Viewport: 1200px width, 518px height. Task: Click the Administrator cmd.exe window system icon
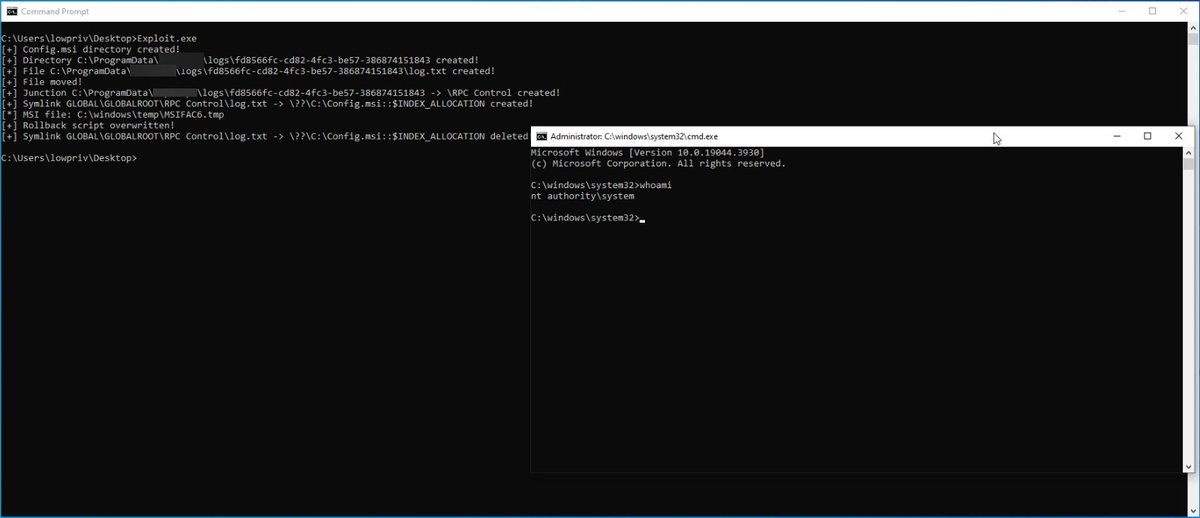[540, 136]
